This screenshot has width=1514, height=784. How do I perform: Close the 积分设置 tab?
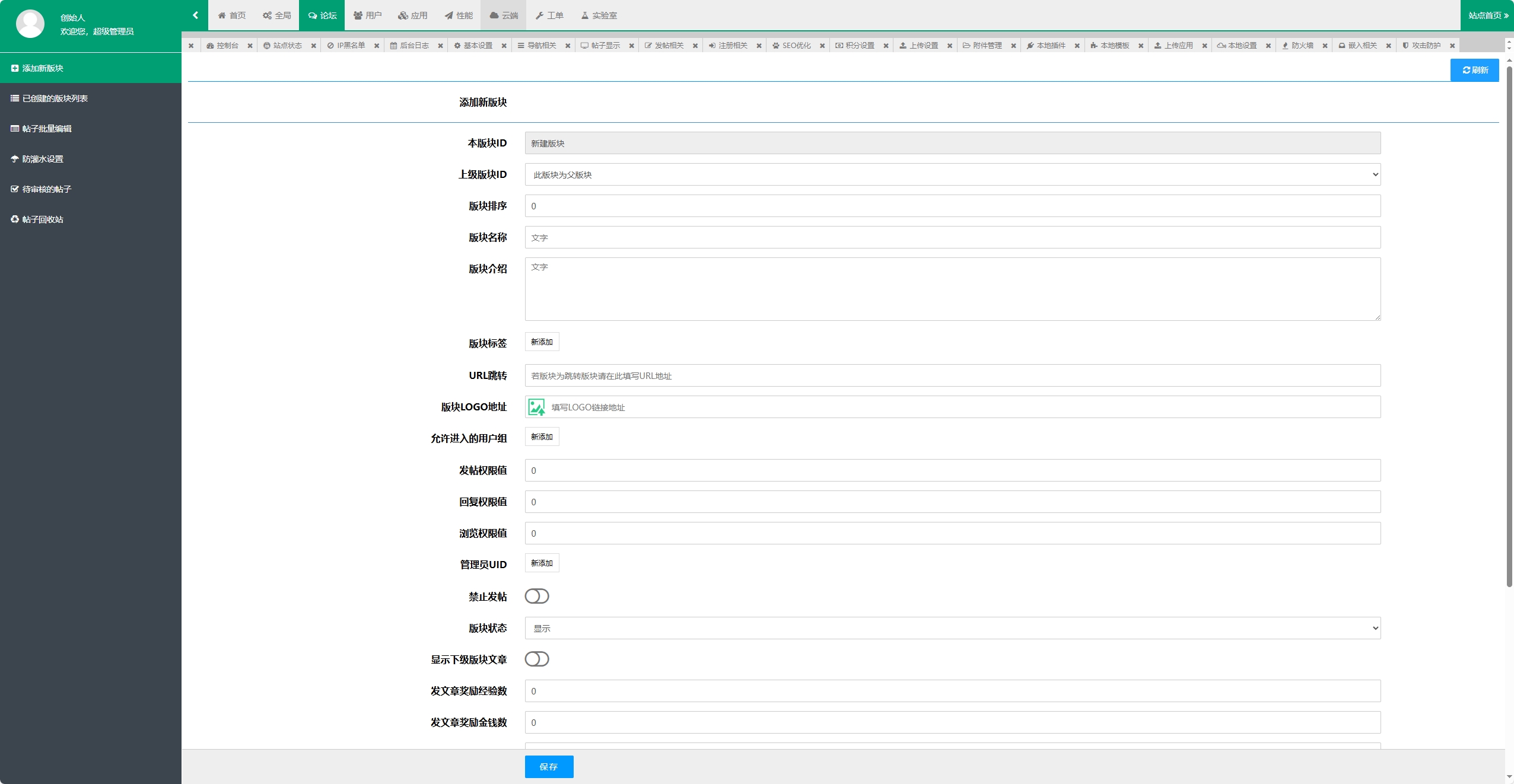coord(886,46)
